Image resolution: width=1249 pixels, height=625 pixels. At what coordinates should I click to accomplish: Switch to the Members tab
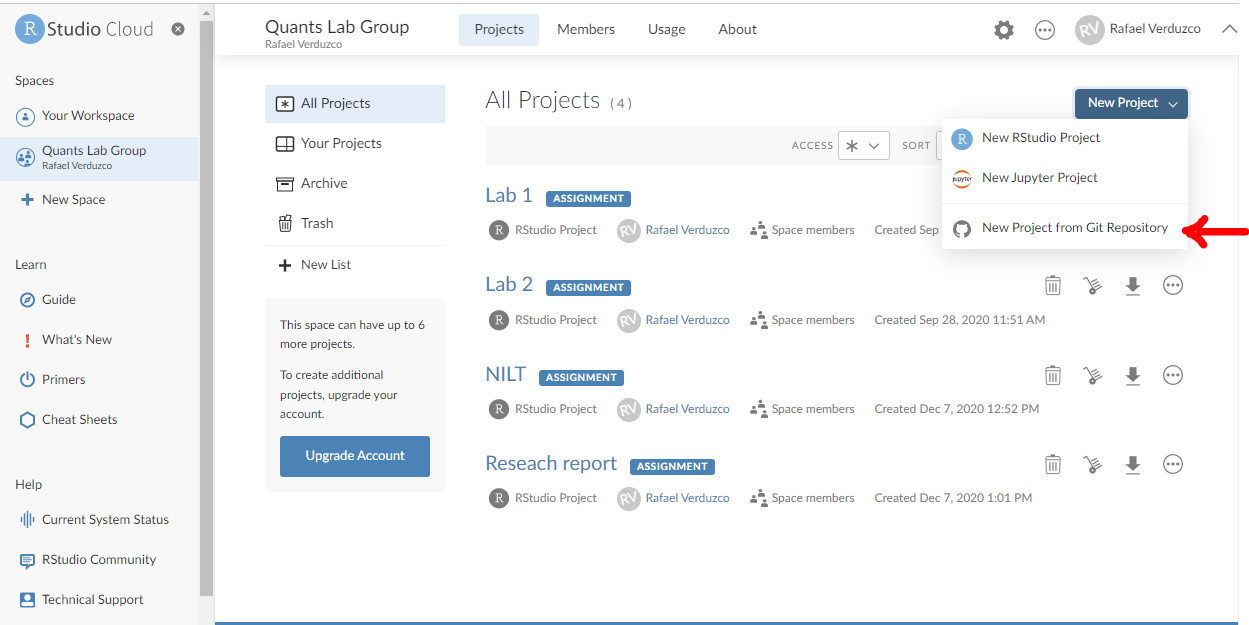[x=585, y=29]
